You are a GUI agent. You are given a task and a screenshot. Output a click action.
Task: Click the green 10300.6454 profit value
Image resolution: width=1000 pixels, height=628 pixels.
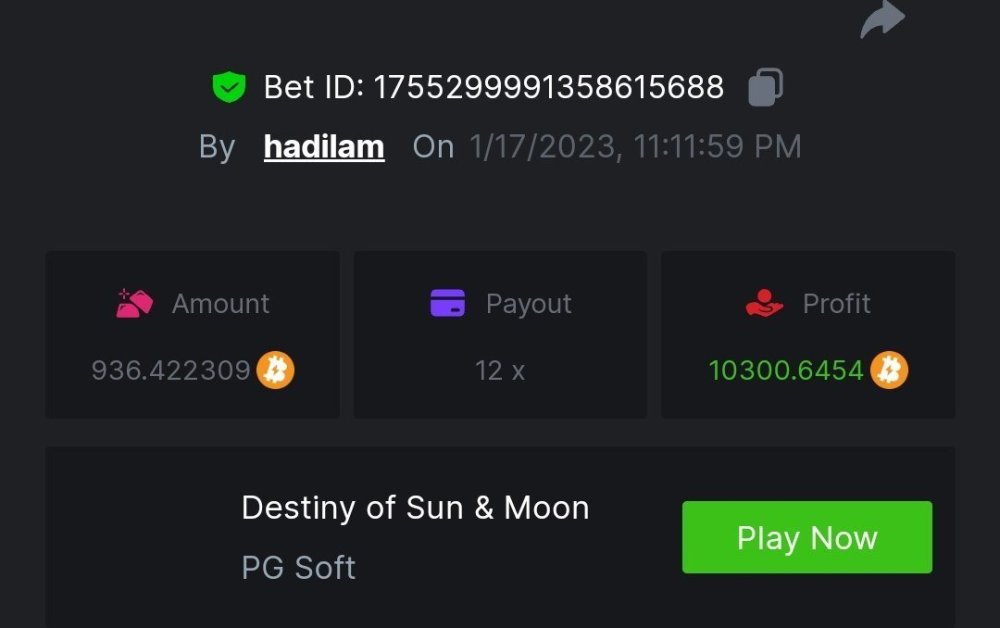[785, 371]
